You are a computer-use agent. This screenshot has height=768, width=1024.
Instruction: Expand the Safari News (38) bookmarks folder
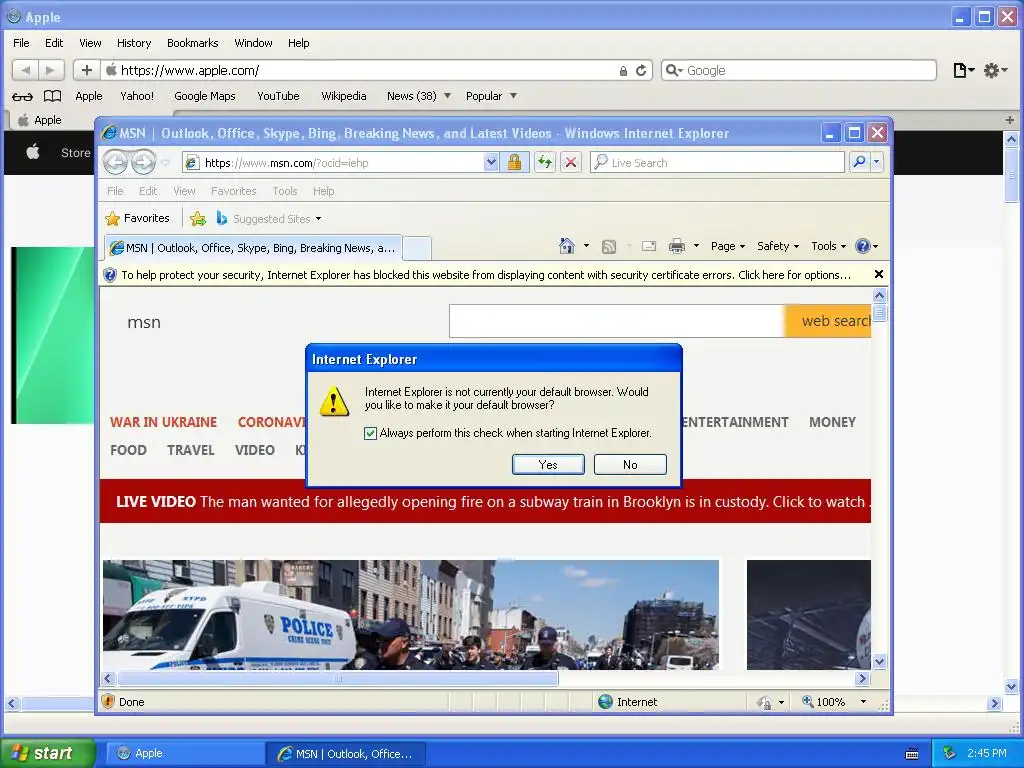419,96
